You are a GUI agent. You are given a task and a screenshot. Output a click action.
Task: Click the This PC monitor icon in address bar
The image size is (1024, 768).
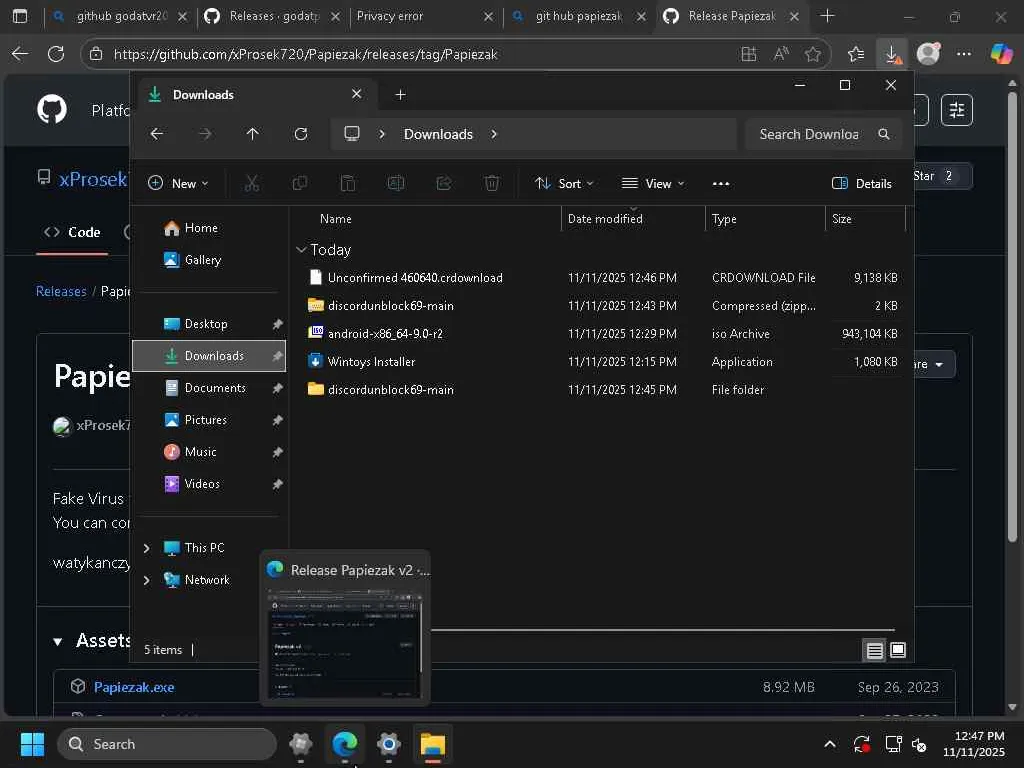click(352, 134)
